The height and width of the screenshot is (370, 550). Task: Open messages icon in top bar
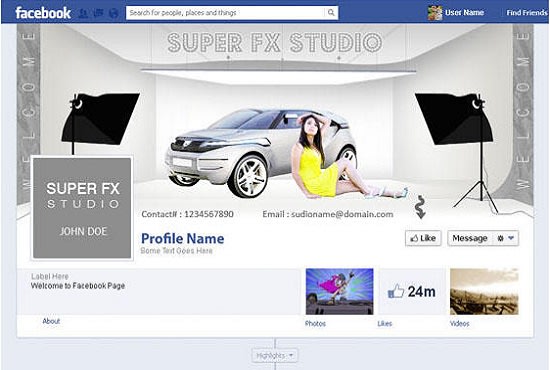[99, 13]
